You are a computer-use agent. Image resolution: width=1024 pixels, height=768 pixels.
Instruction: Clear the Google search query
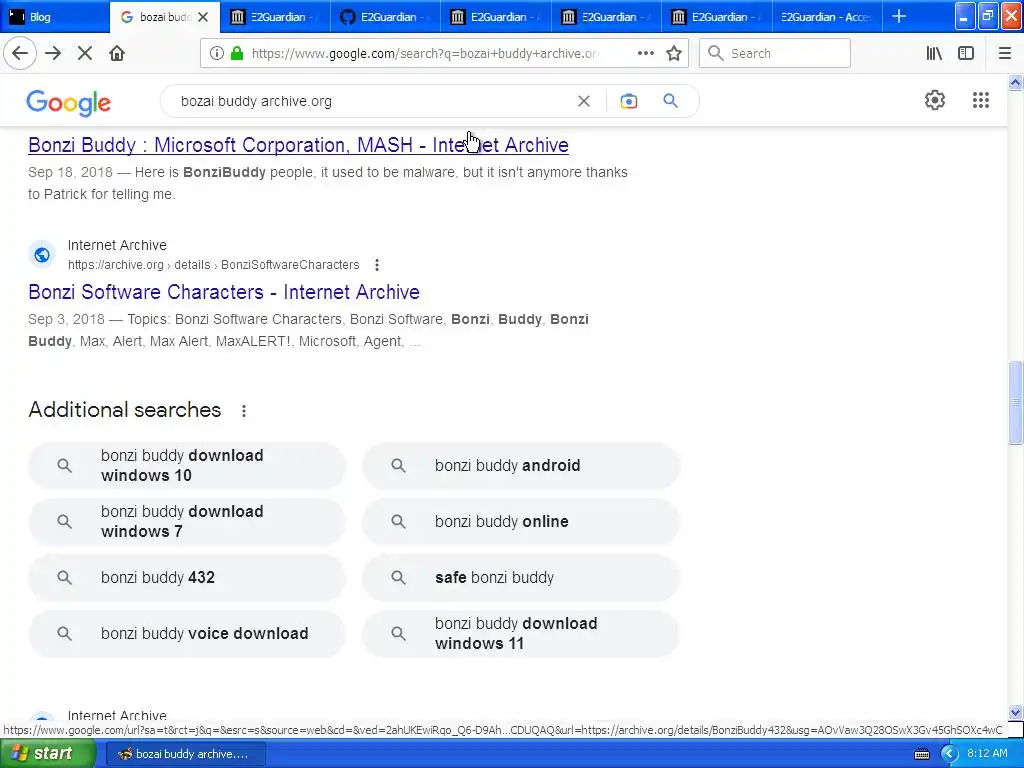pos(584,101)
